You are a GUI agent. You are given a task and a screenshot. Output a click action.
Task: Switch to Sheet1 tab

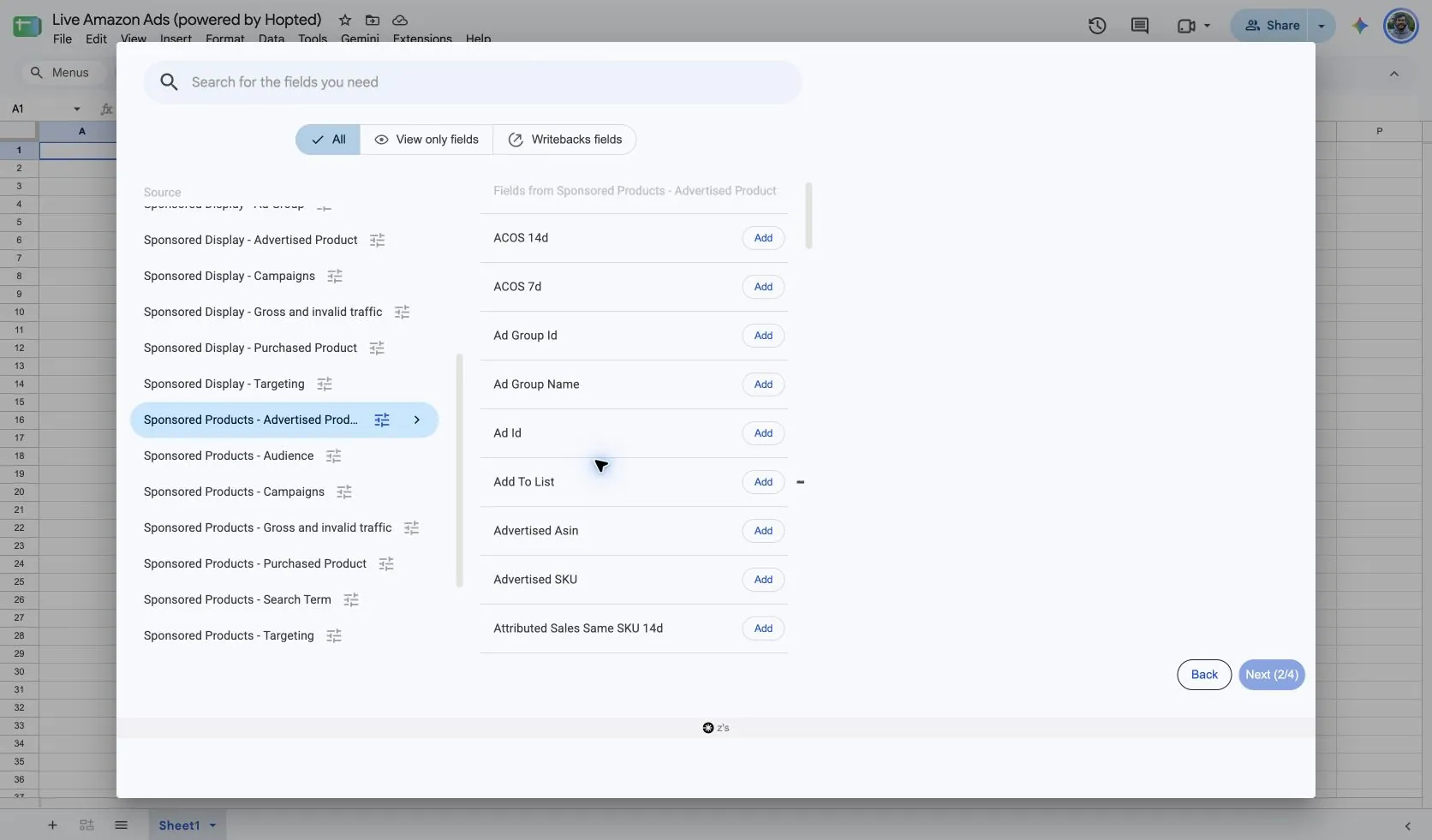click(179, 825)
